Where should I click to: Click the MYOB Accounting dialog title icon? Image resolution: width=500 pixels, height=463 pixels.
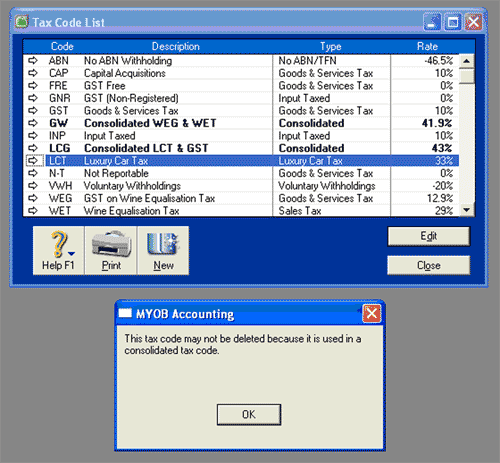[125, 313]
